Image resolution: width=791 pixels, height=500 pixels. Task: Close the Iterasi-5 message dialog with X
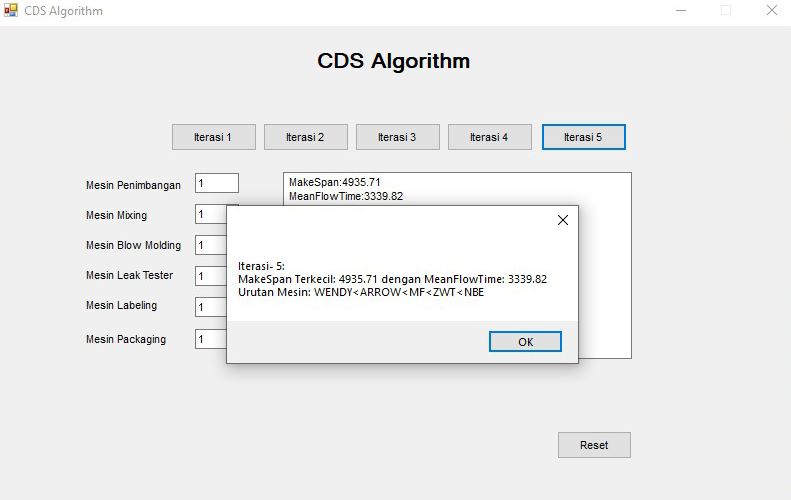click(x=563, y=220)
